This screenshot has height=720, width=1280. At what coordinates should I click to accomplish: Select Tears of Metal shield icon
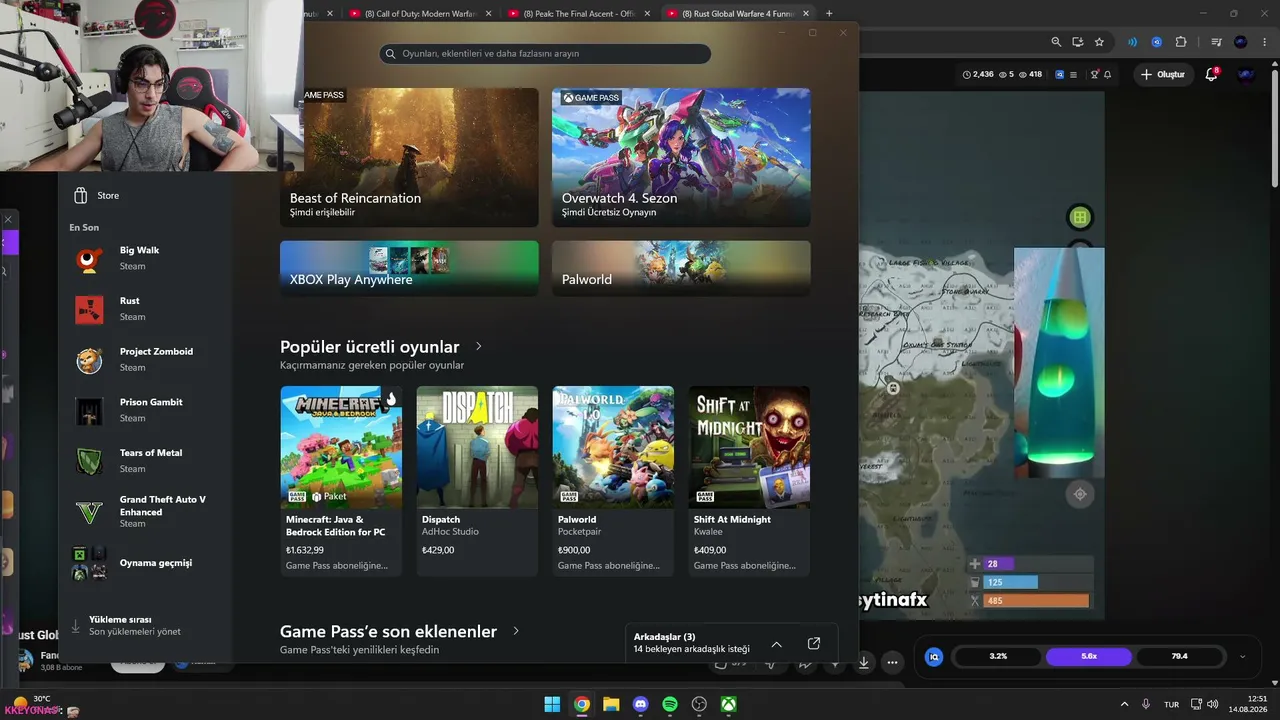click(x=89, y=461)
